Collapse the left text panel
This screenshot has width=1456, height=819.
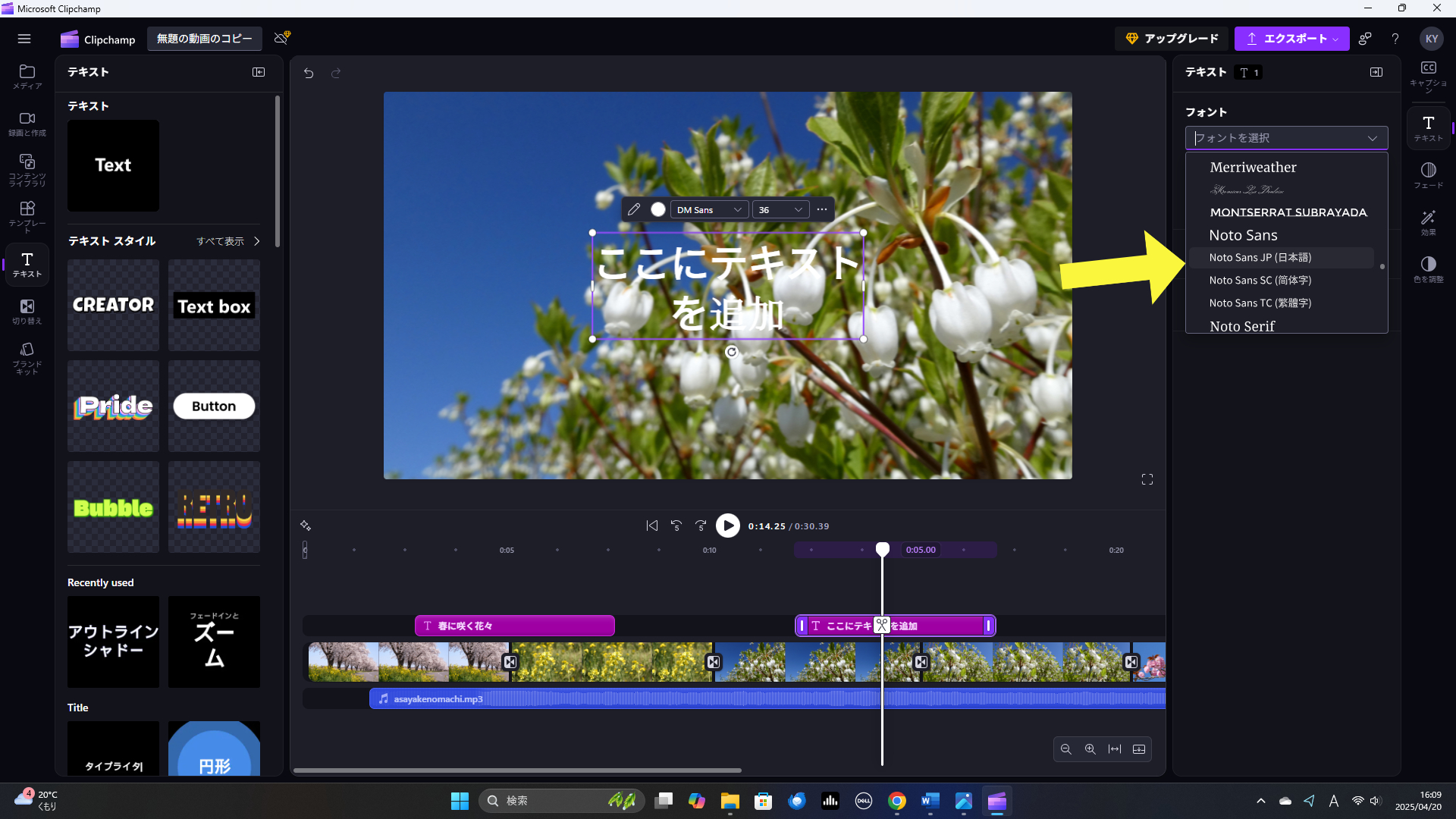[x=259, y=72]
